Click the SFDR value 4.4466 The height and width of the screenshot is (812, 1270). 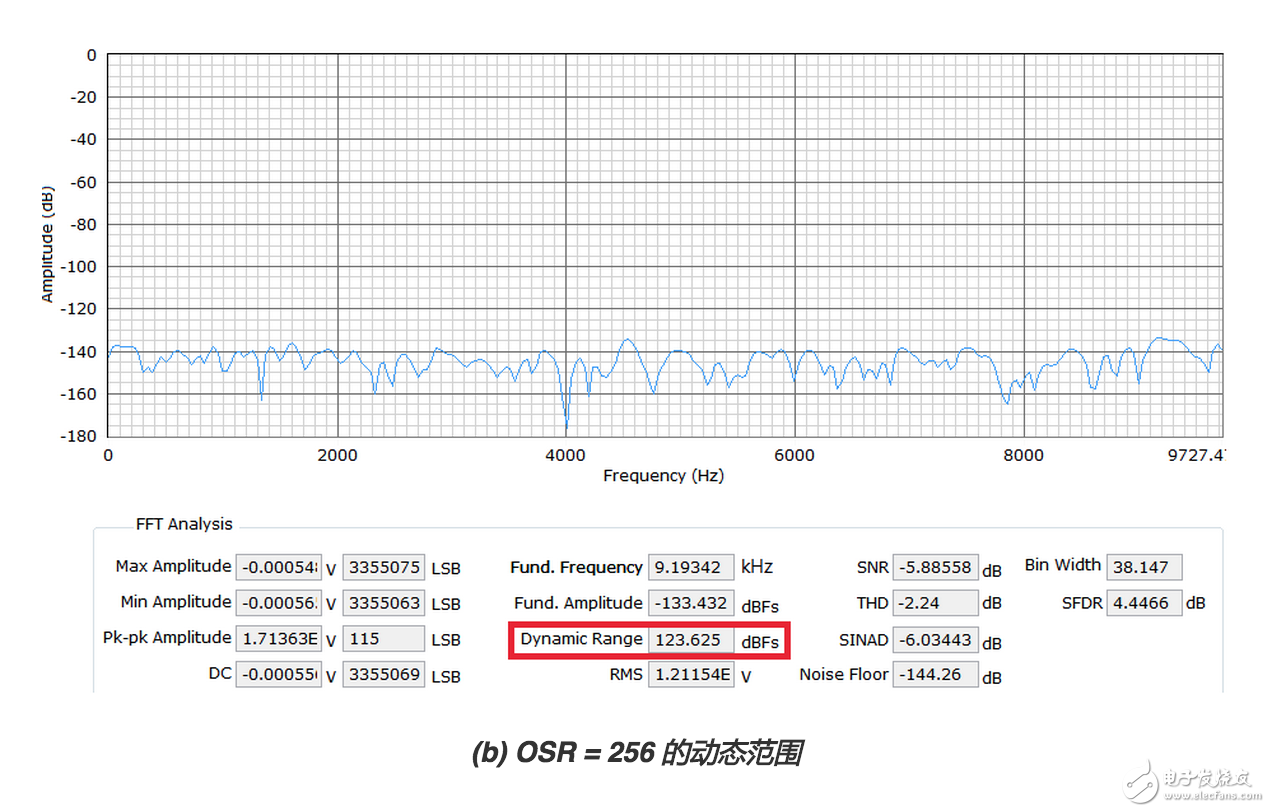[1144, 603]
